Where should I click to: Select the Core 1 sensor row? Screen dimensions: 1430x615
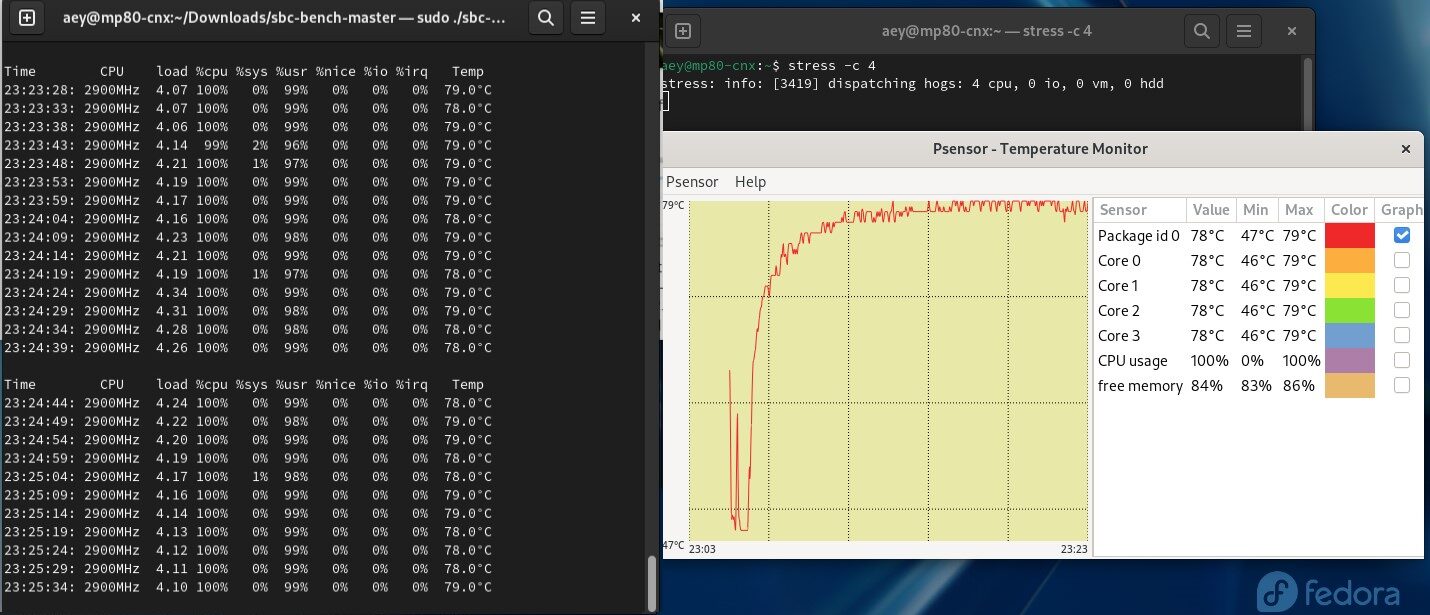(x=1259, y=285)
